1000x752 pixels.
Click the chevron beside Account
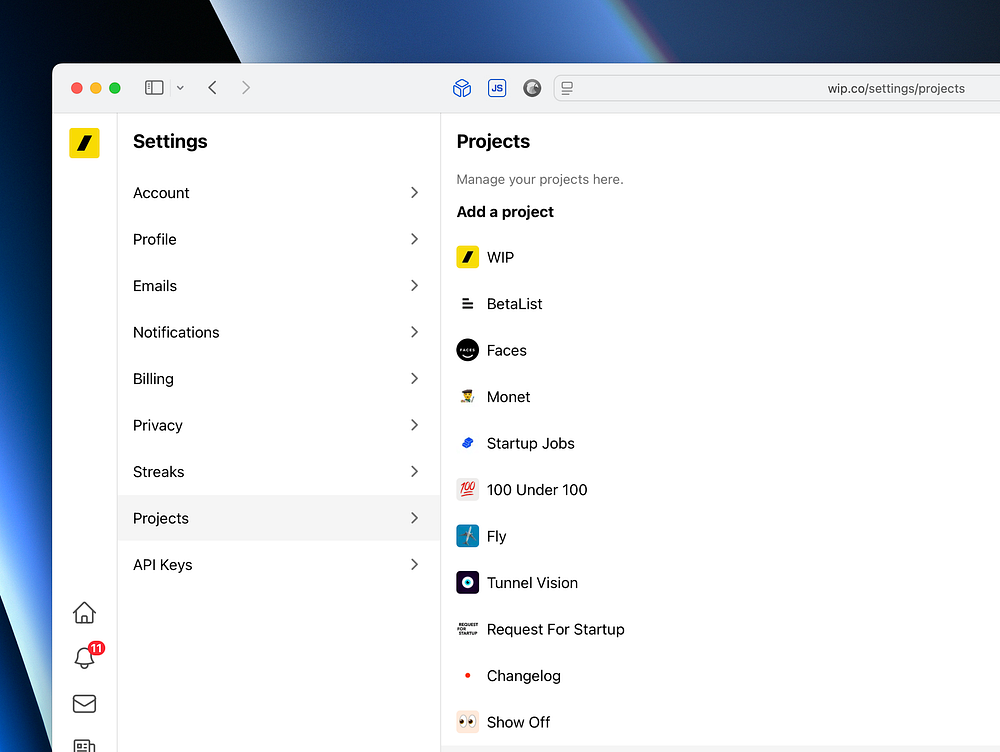(x=415, y=193)
